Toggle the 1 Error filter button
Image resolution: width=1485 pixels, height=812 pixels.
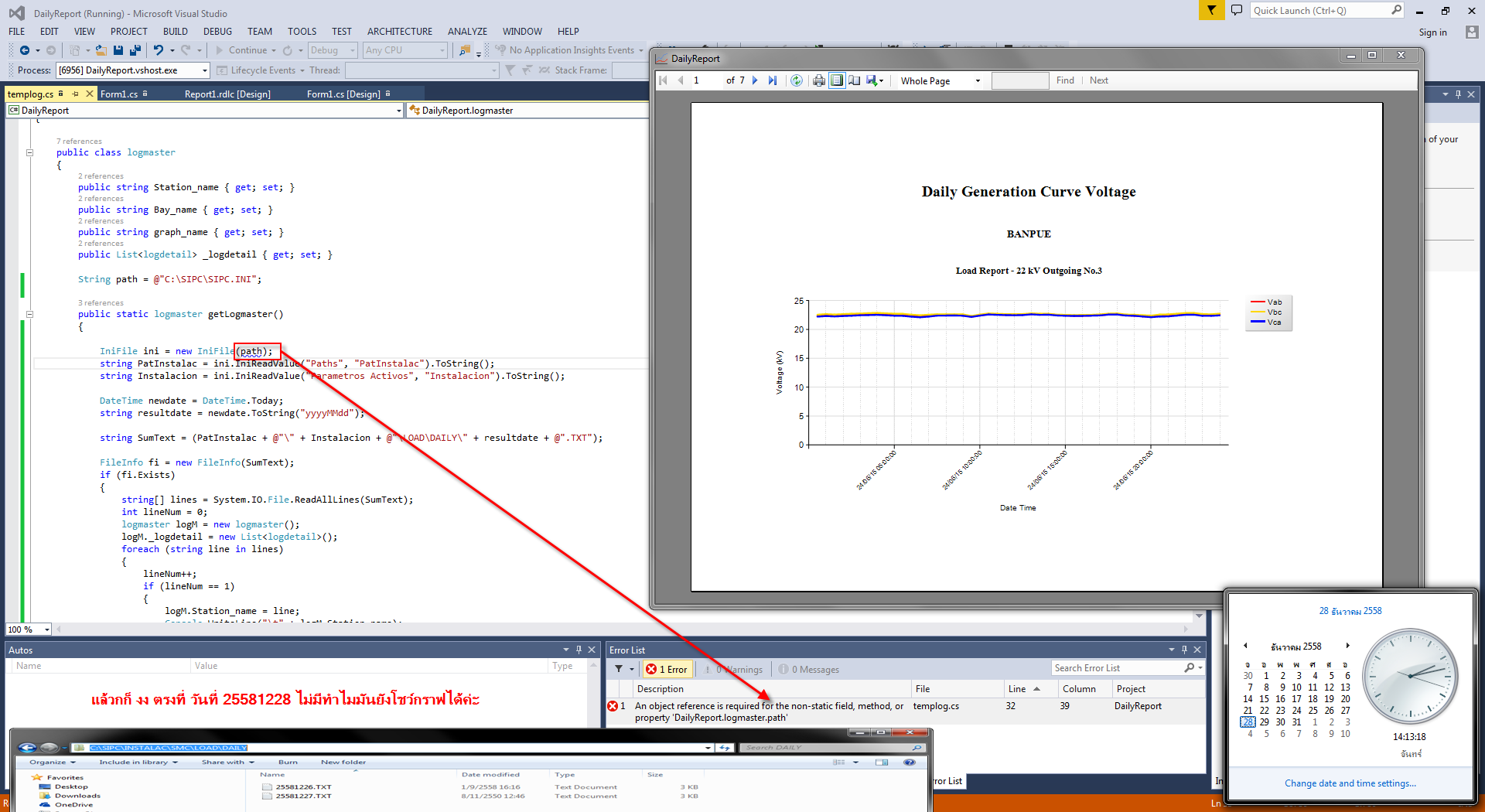pyautogui.click(x=667, y=670)
